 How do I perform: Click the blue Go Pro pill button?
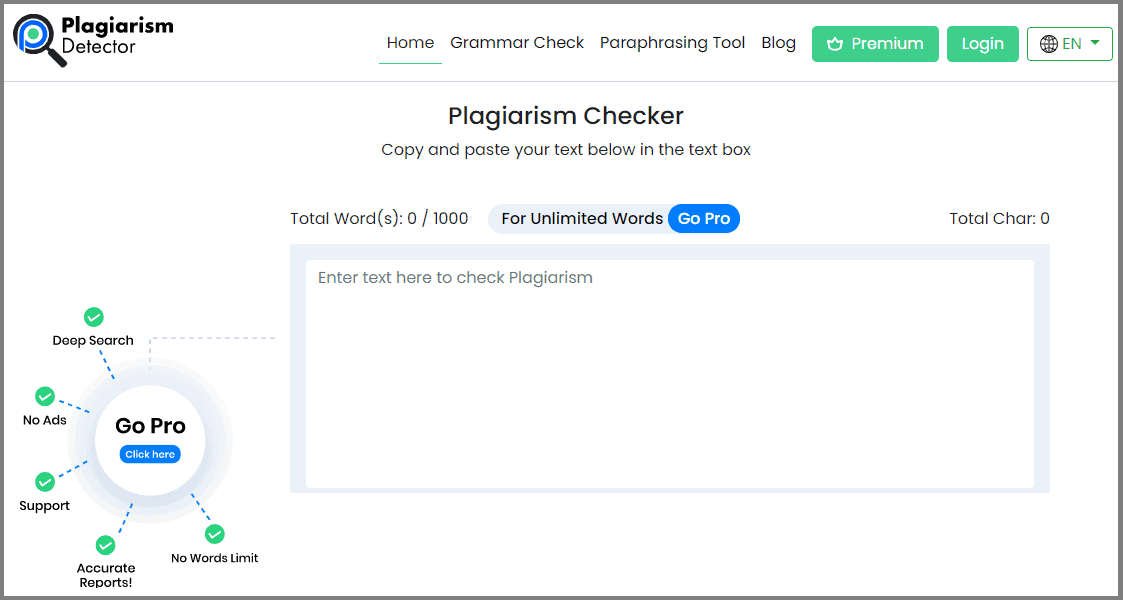click(704, 219)
